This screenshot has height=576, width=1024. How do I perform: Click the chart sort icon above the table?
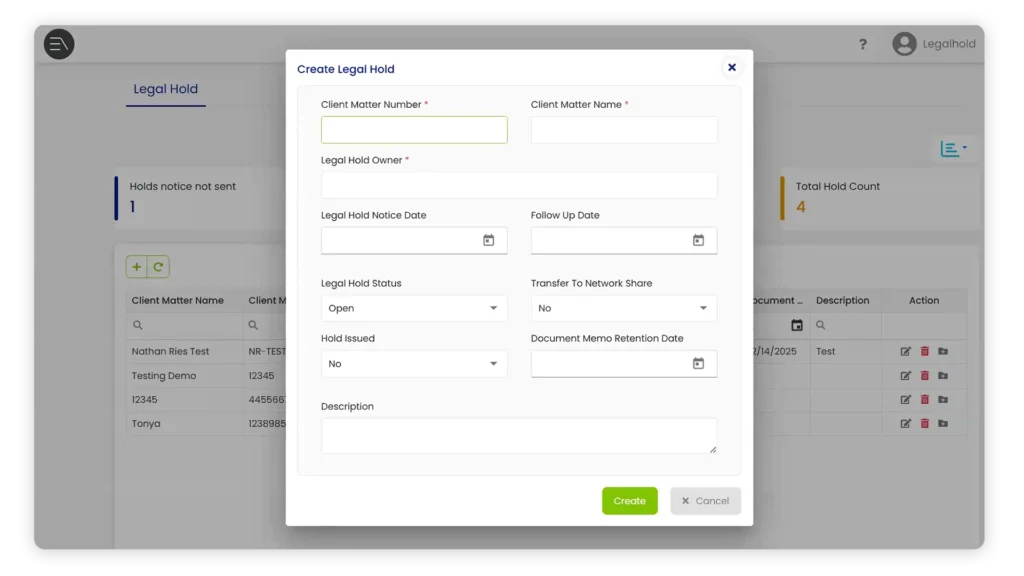click(951, 148)
